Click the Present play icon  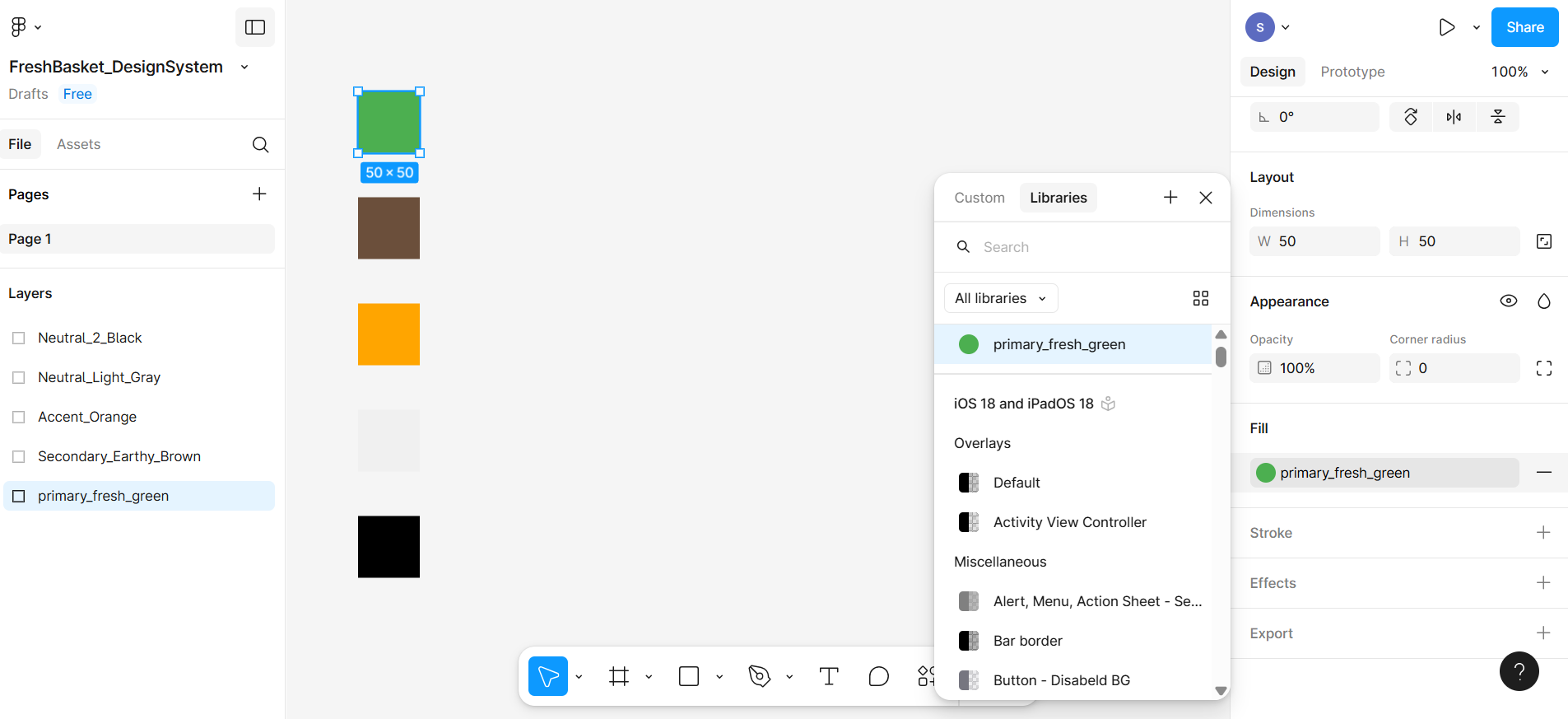pyautogui.click(x=1446, y=27)
